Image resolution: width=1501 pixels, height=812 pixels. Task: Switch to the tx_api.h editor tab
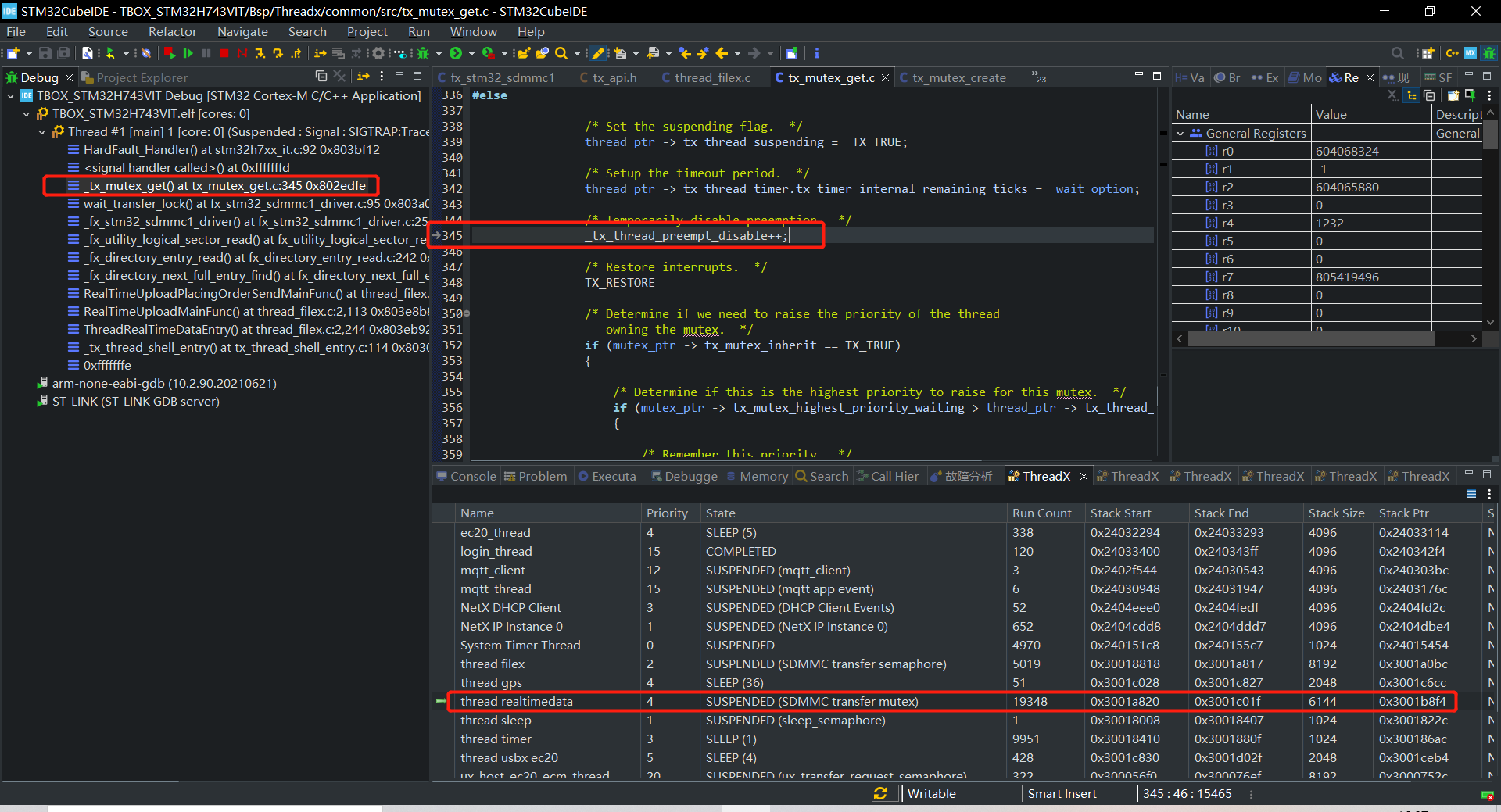(x=615, y=77)
